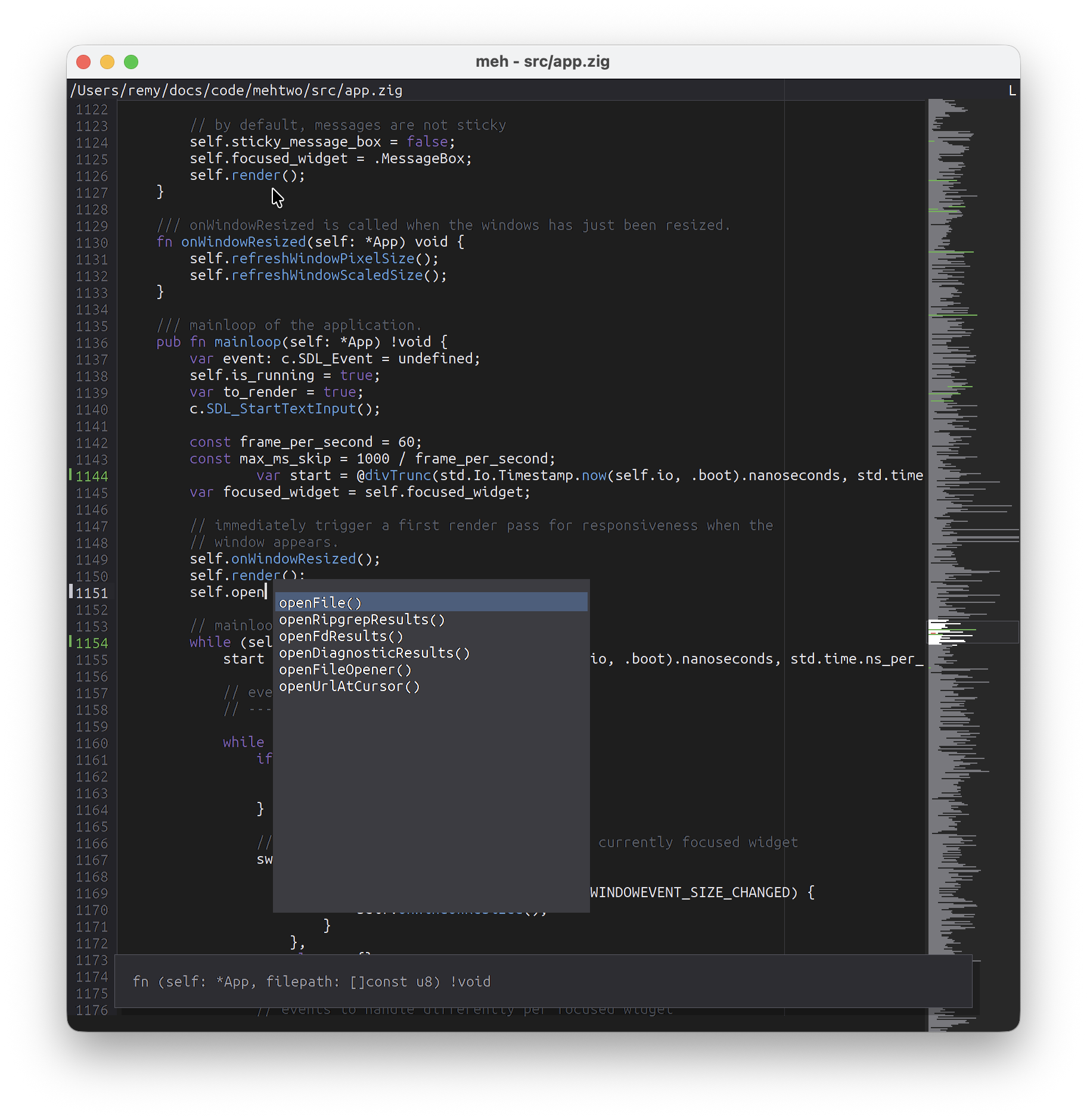Click var to_render = true line
Image resolution: width=1087 pixels, height=1120 pixels.
point(277,392)
